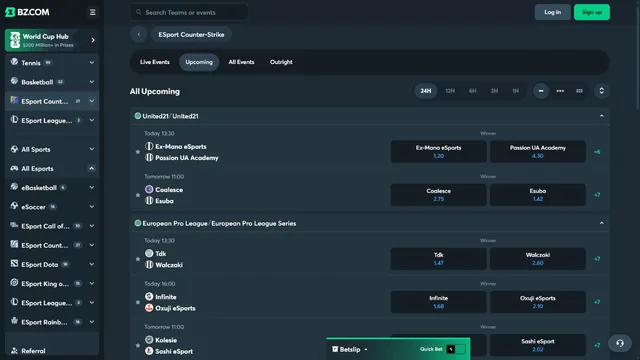Switch to the Upcoming tab
The width and height of the screenshot is (640, 360).
199,62
